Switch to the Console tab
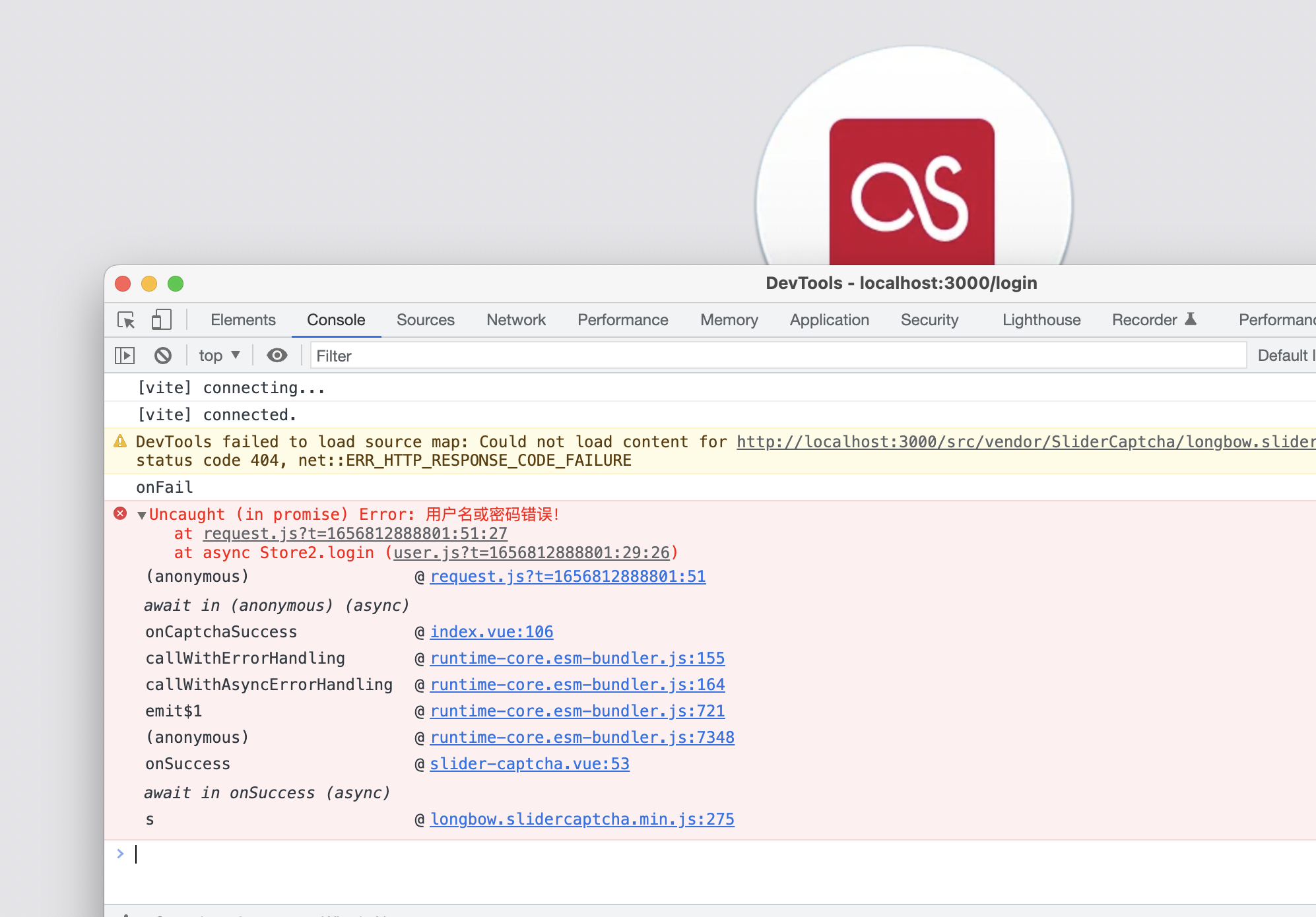The height and width of the screenshot is (917, 1316). click(x=336, y=320)
